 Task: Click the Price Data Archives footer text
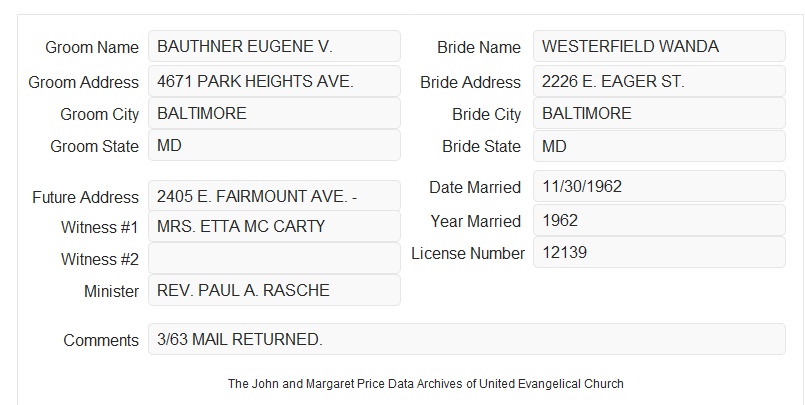coord(426,384)
